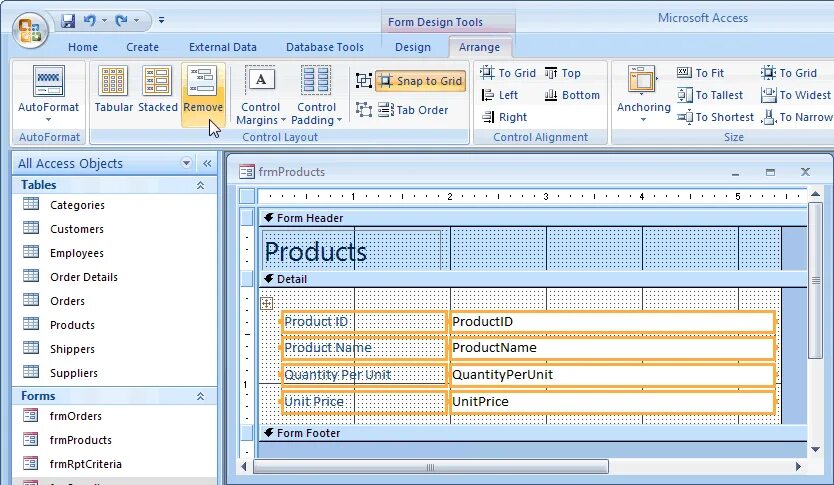The image size is (834, 485).
Task: Open the Tab Order dialog
Action: pyautogui.click(x=413, y=110)
